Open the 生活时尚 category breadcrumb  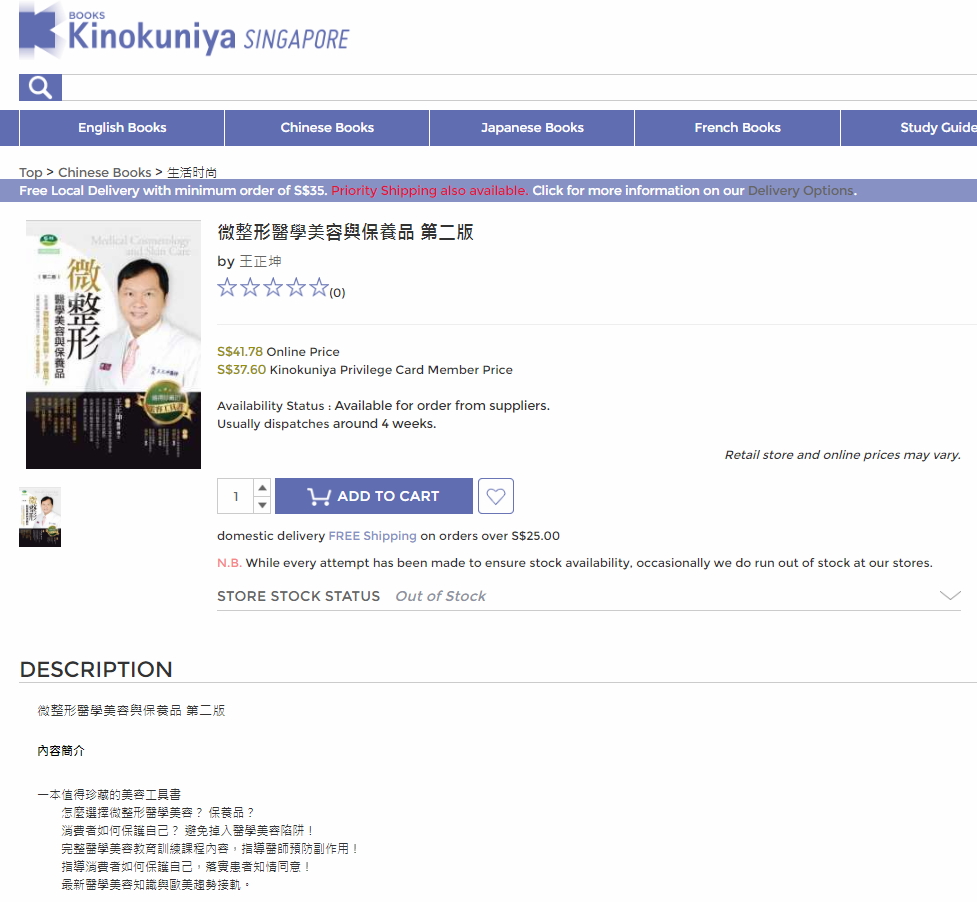point(192,173)
